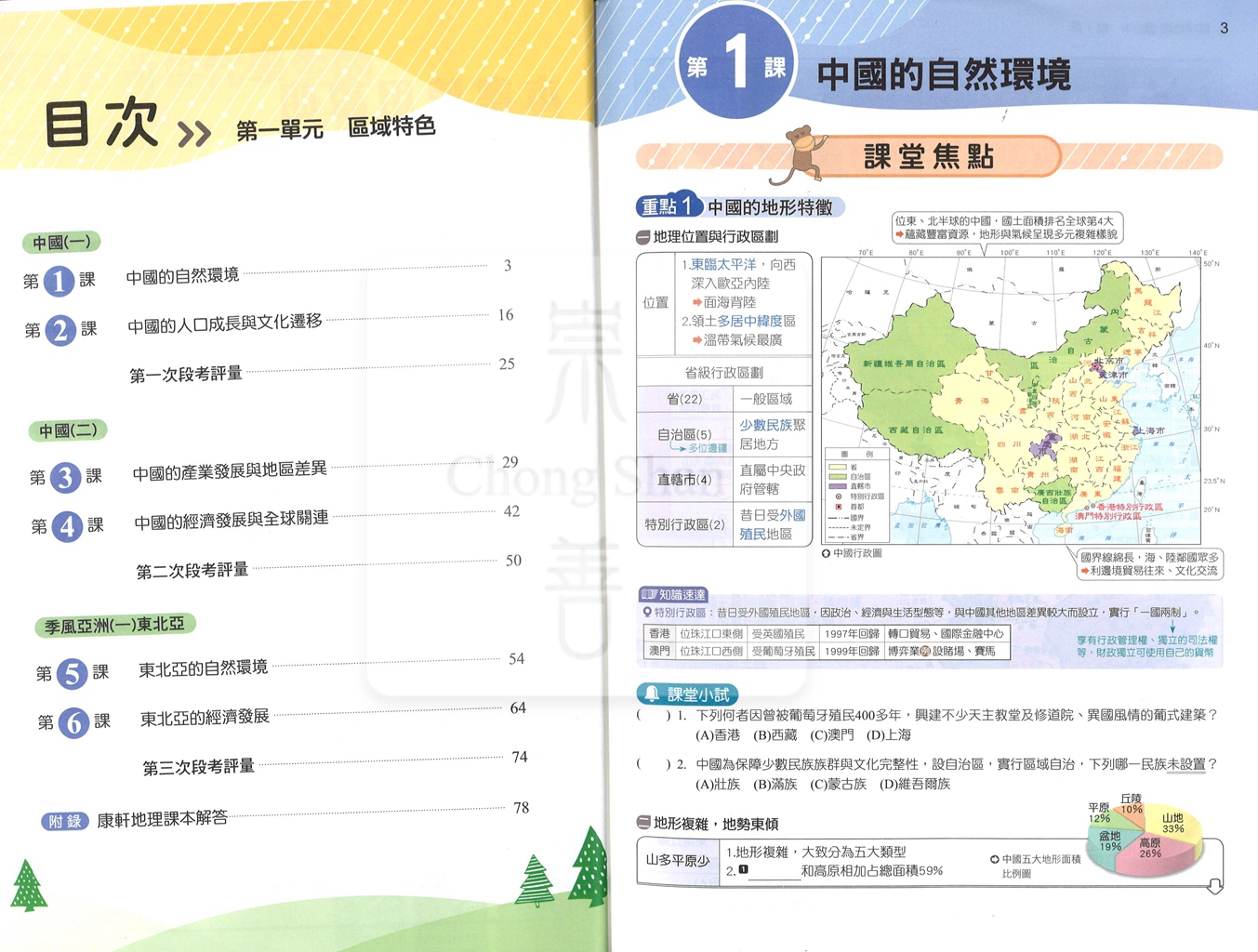Select the 中國(一) green section tag
The image size is (1258, 952).
pyautogui.click(x=61, y=243)
